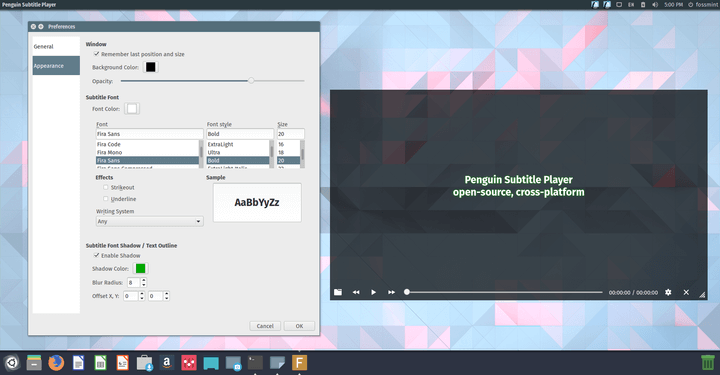
Task: Select the Appearance tab
Action: pos(56,66)
